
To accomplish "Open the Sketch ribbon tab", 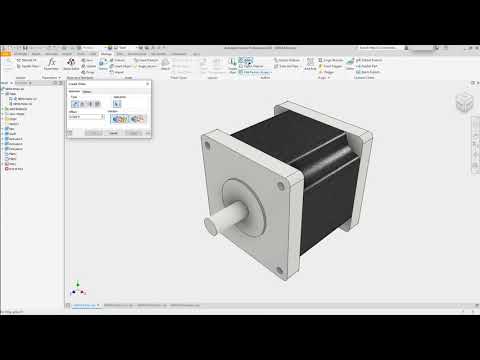I will pos(36,54).
